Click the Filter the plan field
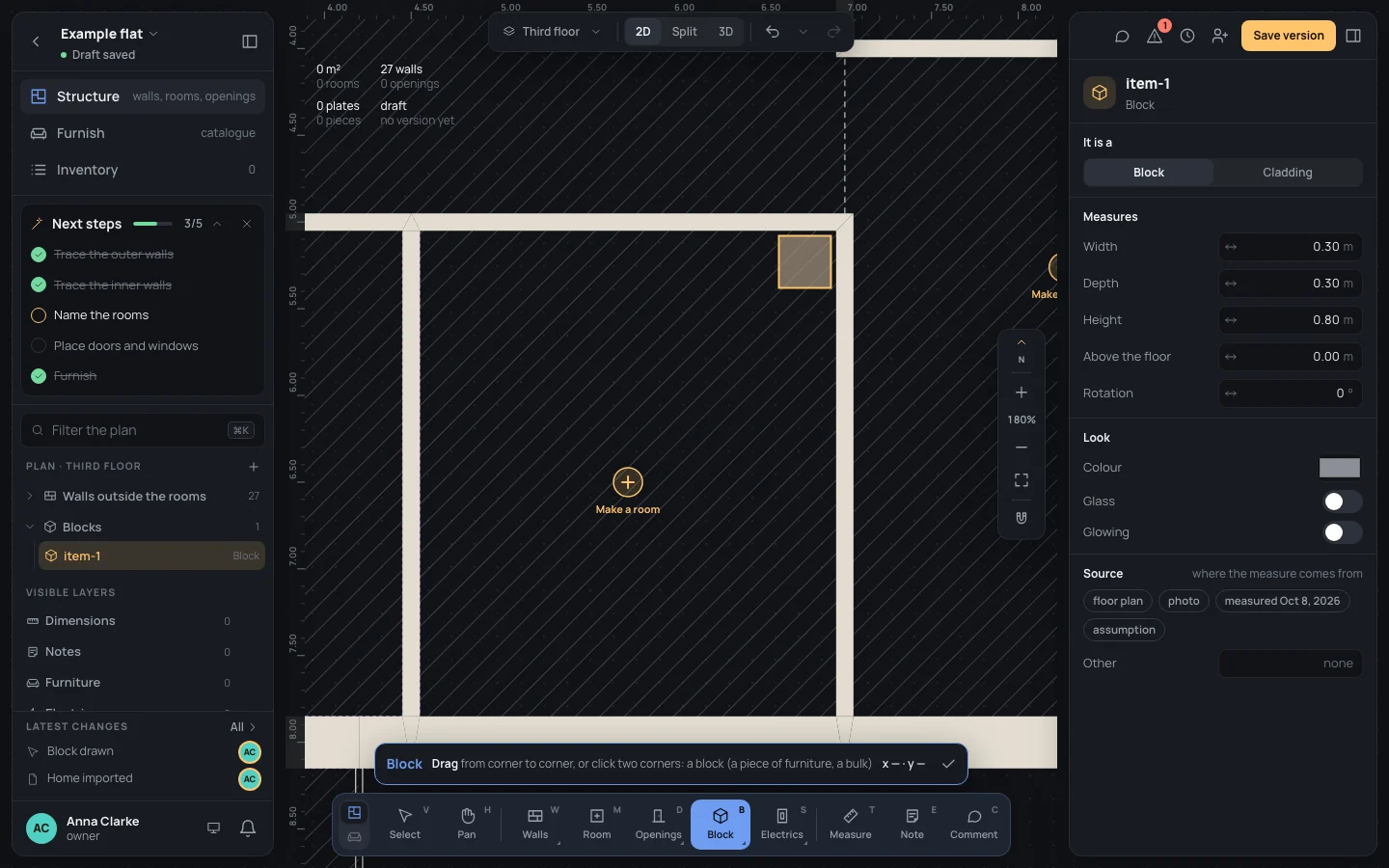This screenshot has width=1389, height=868. coord(143,430)
